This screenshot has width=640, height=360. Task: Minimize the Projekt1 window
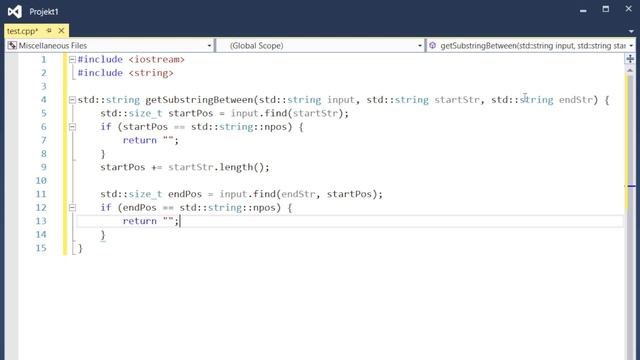(x=583, y=10)
